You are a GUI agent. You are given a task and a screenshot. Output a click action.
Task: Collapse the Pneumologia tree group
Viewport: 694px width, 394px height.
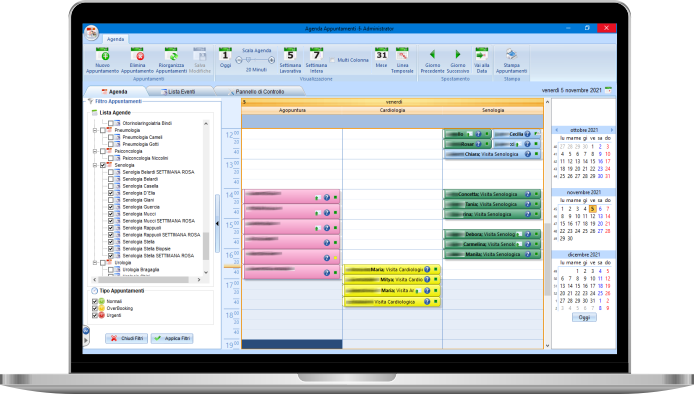click(x=95, y=131)
